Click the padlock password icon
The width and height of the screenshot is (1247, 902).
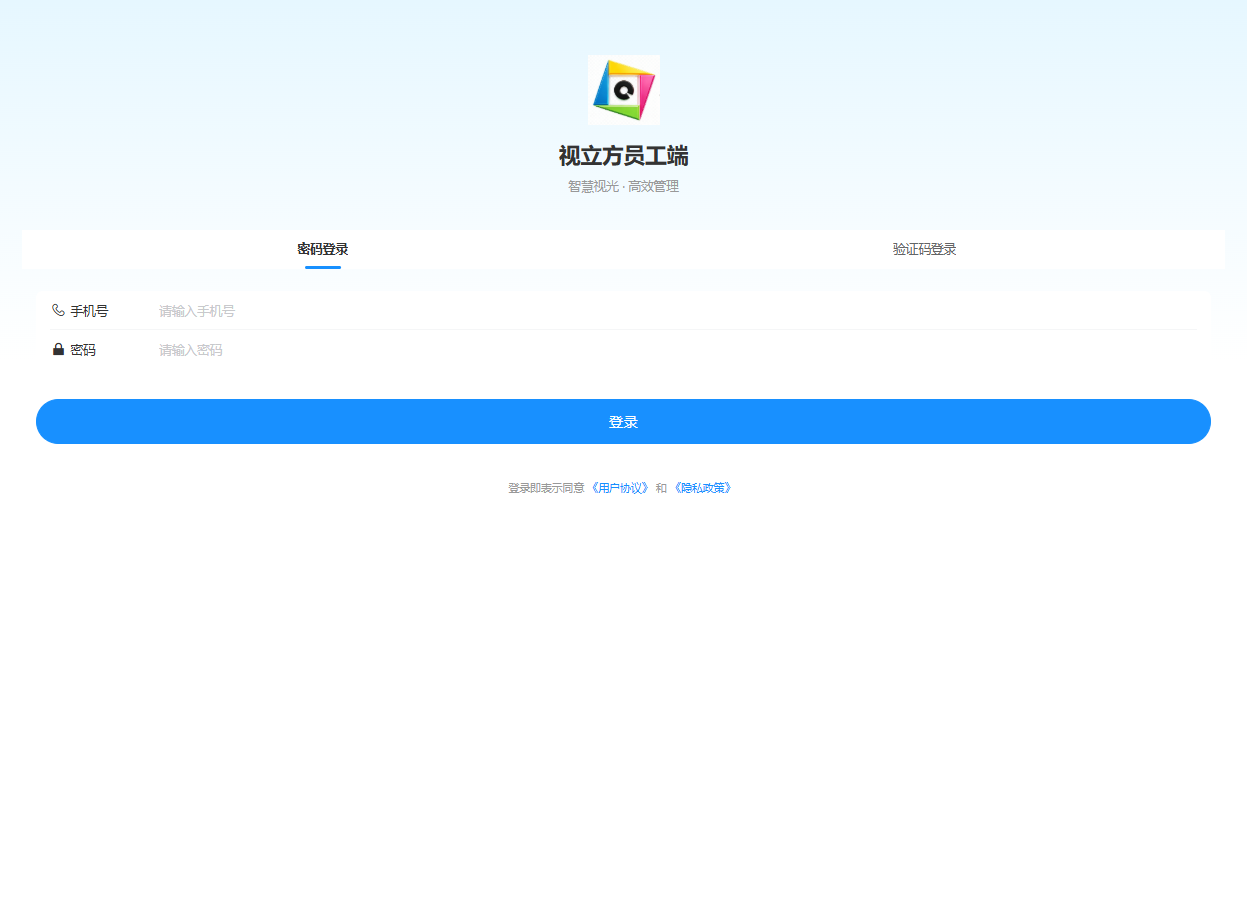(x=58, y=350)
